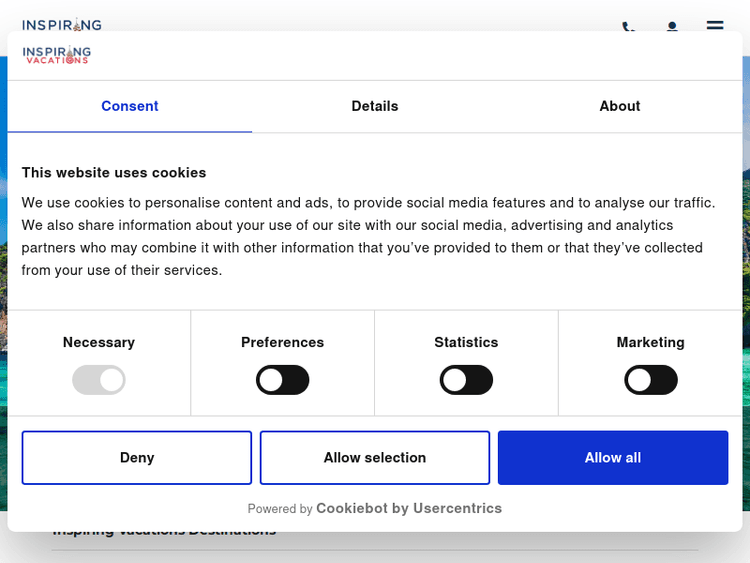
Task: Select the About tab
Action: [x=620, y=106]
